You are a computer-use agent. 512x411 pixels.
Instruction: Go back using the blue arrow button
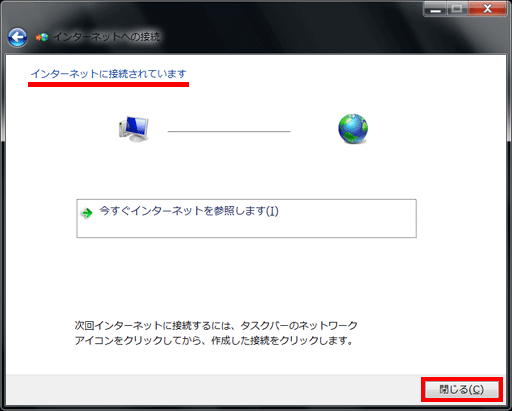pos(17,37)
